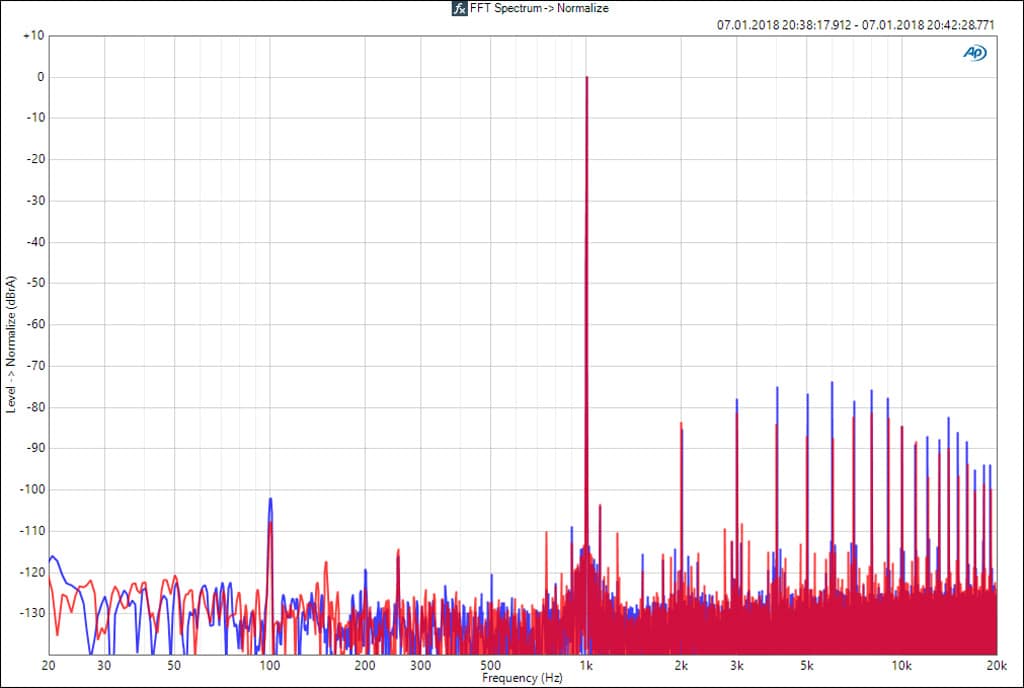This screenshot has width=1024, height=688.
Task: Click the 2 kHz second harmonic peak
Action: point(681,424)
